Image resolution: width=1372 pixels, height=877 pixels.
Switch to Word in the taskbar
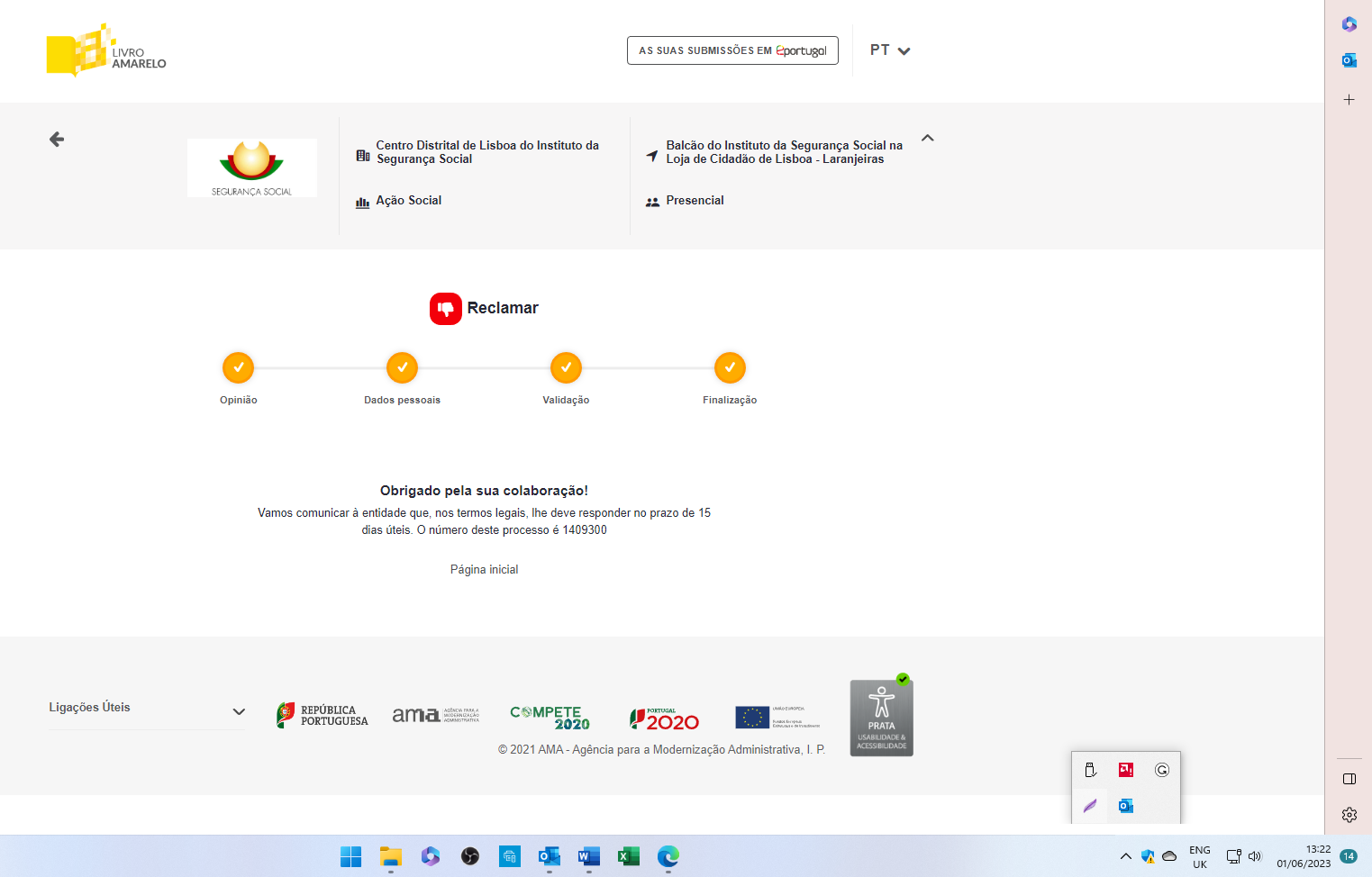coord(589,856)
